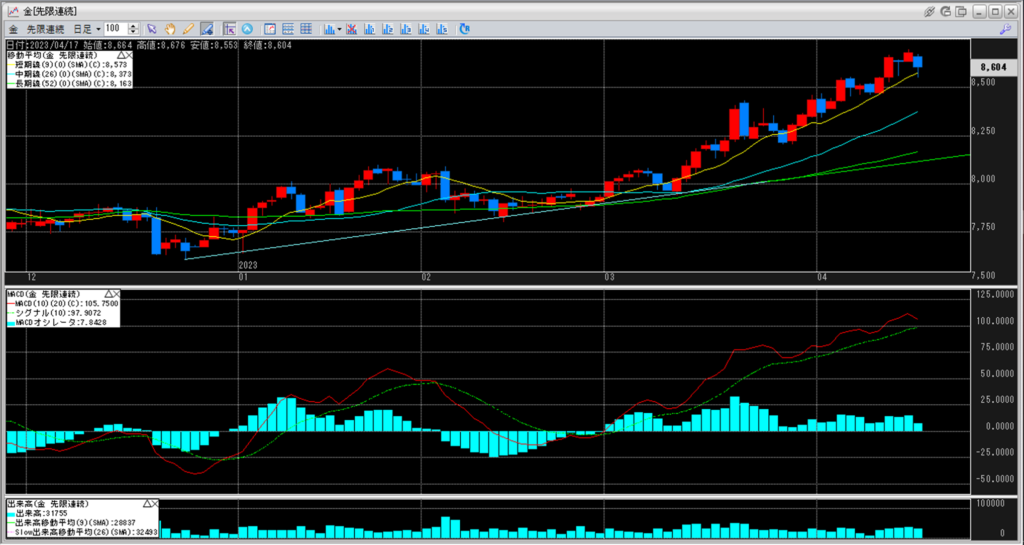
Task: Click the 短期線(9) SMA legend entry
Action: point(69,65)
